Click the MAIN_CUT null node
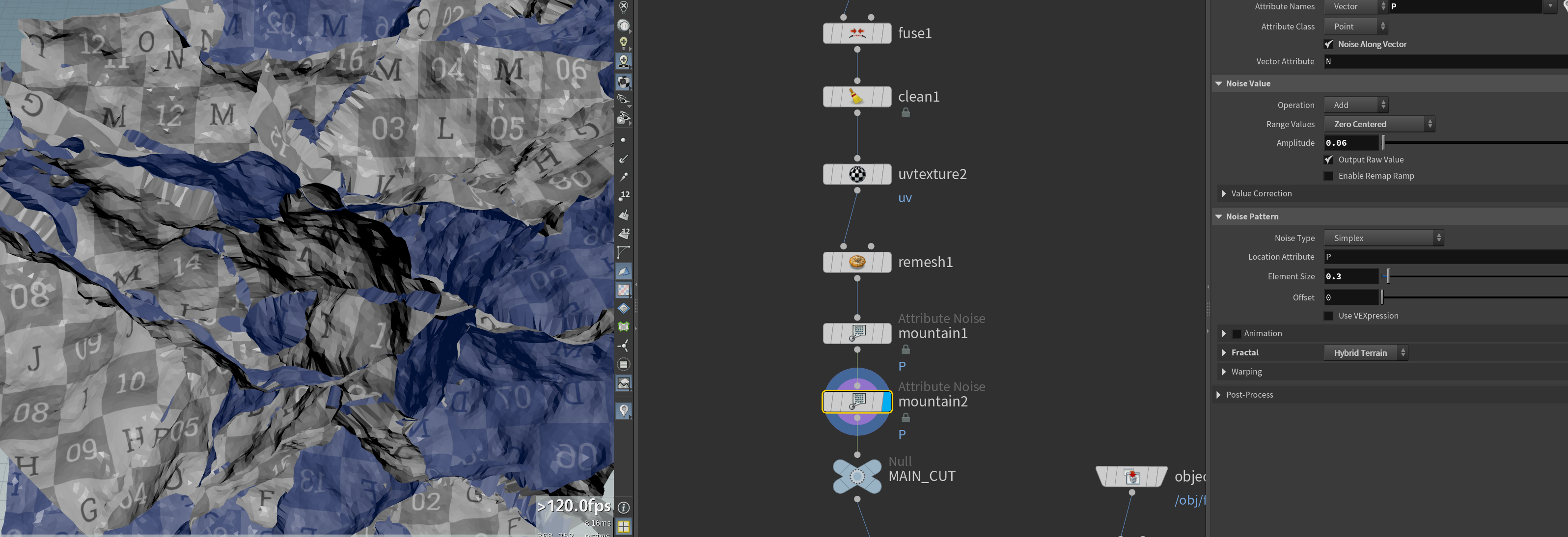The image size is (1568, 537). (857, 476)
